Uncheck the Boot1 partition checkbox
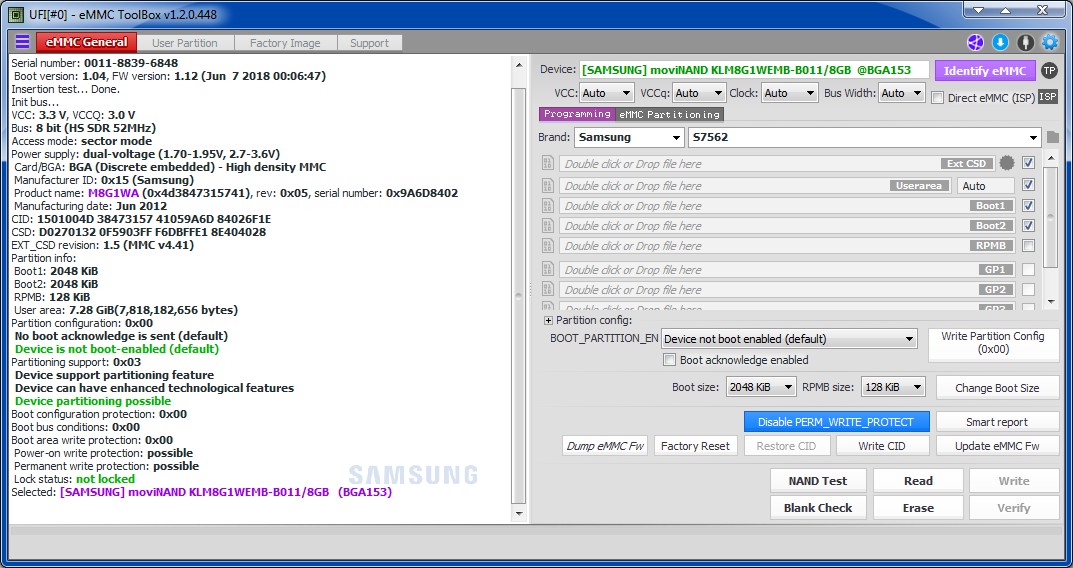The image size is (1073, 568). [1028, 205]
